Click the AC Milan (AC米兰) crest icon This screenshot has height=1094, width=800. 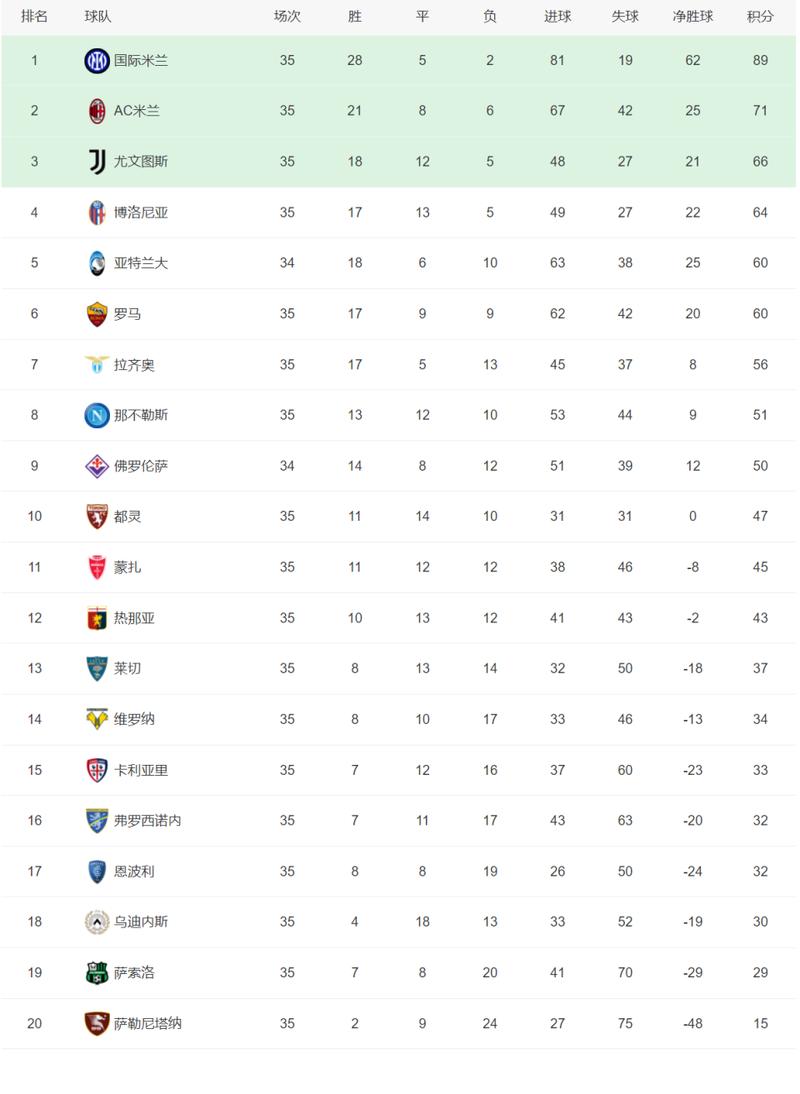pyautogui.click(x=97, y=111)
